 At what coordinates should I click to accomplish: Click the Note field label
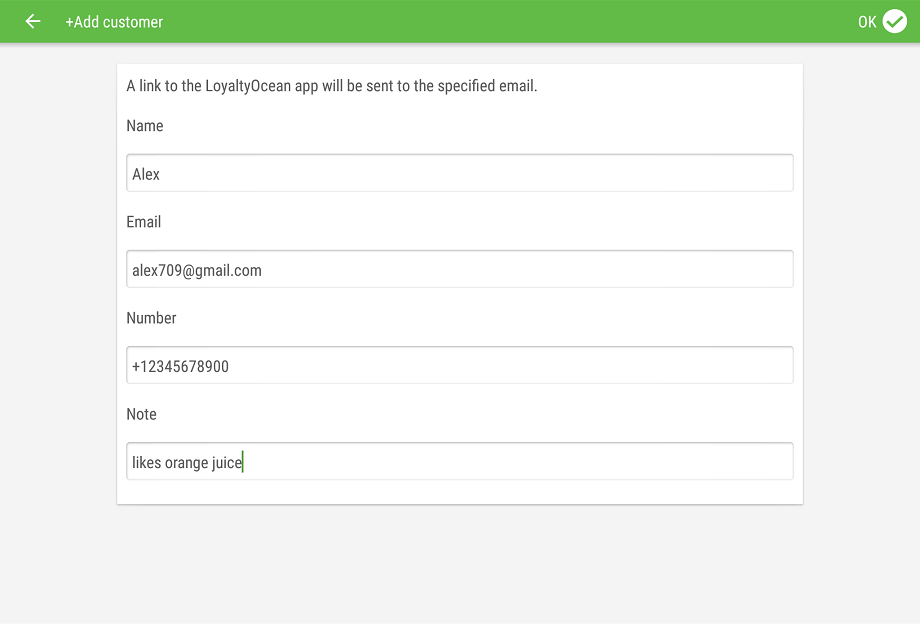pyautogui.click(x=141, y=415)
